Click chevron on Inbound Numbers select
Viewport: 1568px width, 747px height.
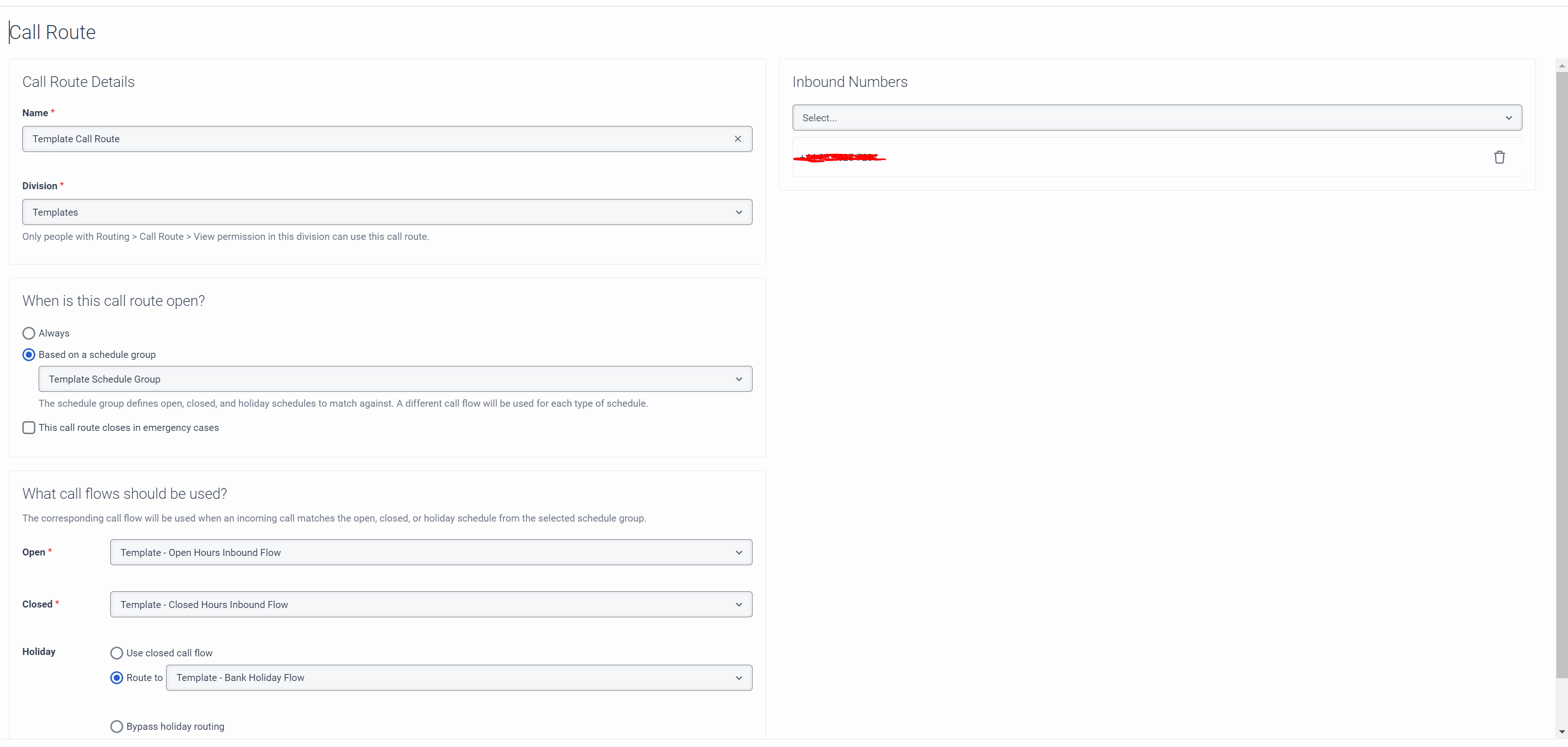pos(1508,118)
